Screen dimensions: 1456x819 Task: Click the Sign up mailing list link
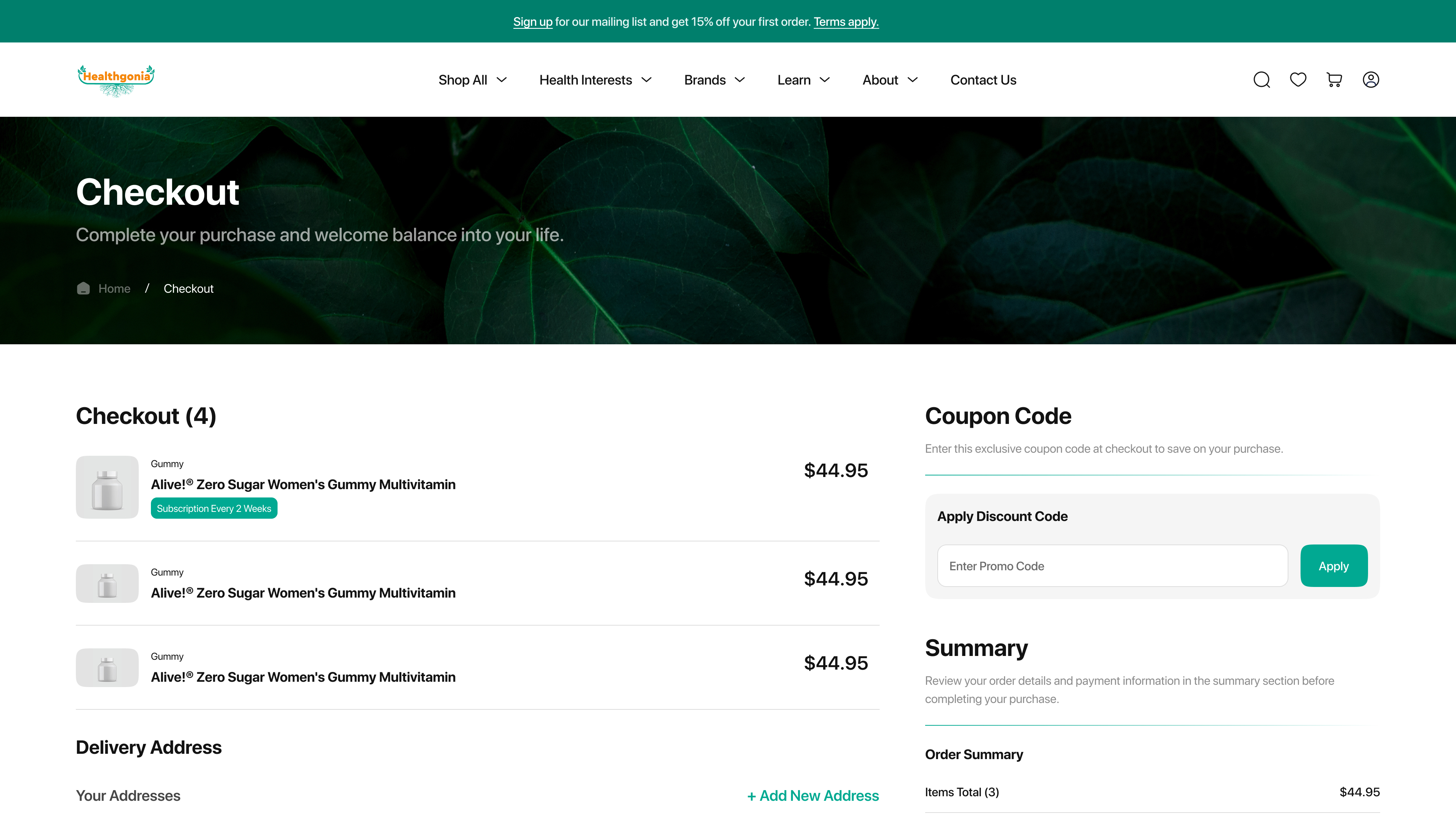pos(532,22)
